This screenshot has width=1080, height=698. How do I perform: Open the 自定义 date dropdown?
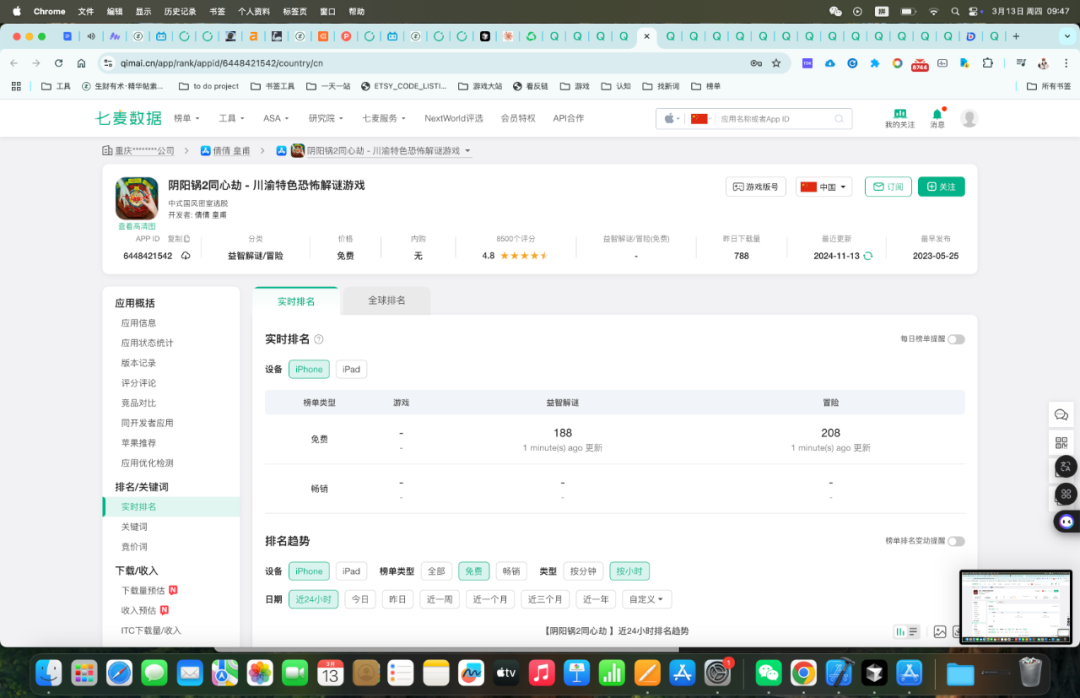click(645, 599)
